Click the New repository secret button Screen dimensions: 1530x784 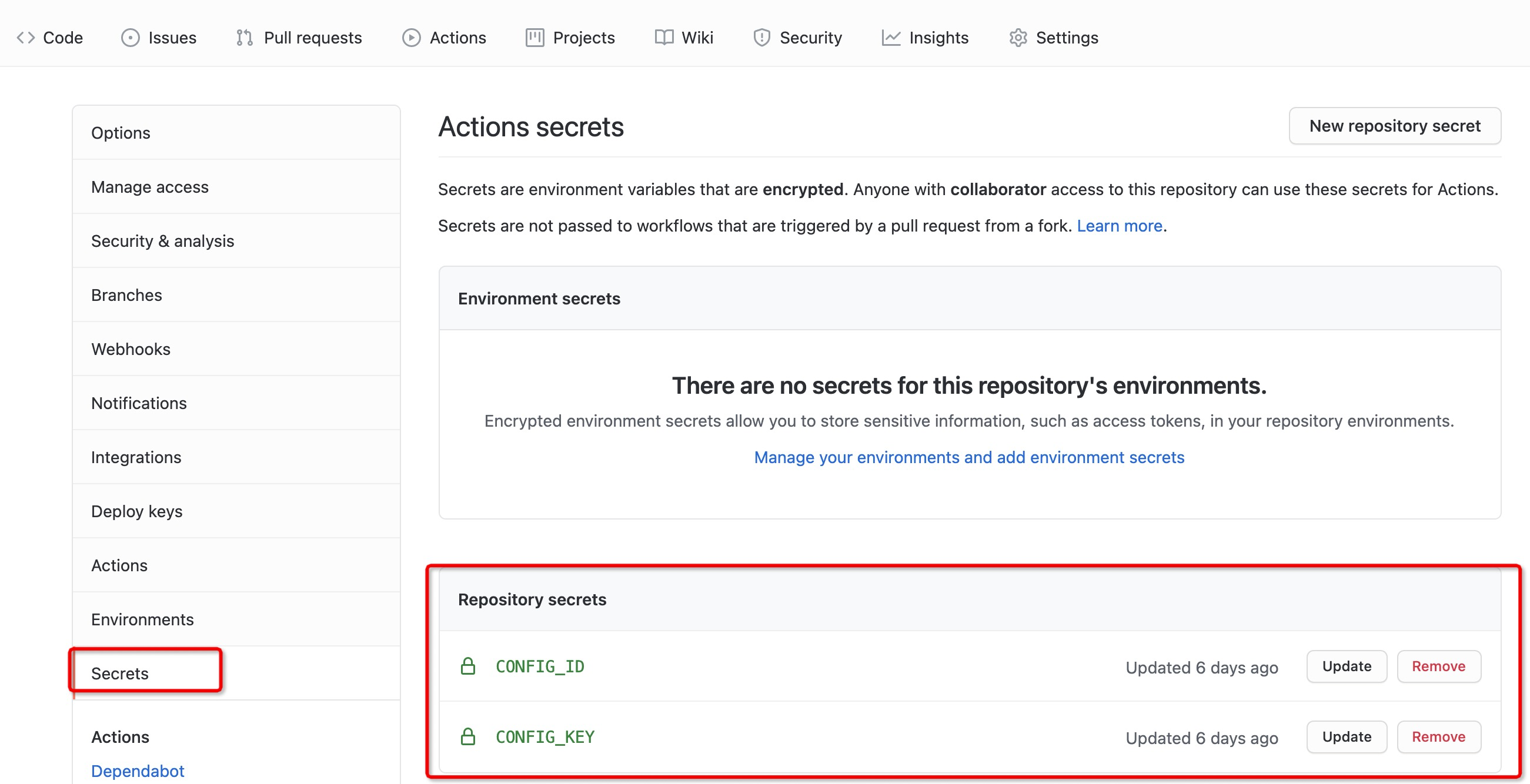click(1394, 126)
